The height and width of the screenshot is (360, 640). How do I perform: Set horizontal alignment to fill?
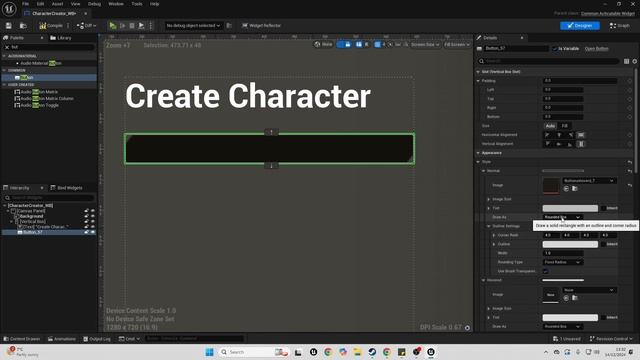pos(581,135)
